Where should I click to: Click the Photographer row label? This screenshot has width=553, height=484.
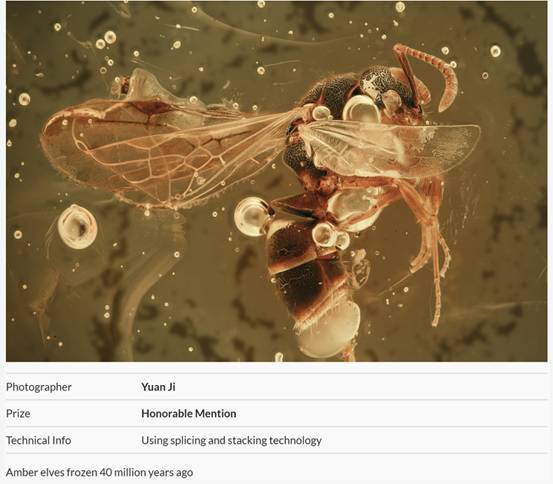pyautogui.click(x=39, y=387)
